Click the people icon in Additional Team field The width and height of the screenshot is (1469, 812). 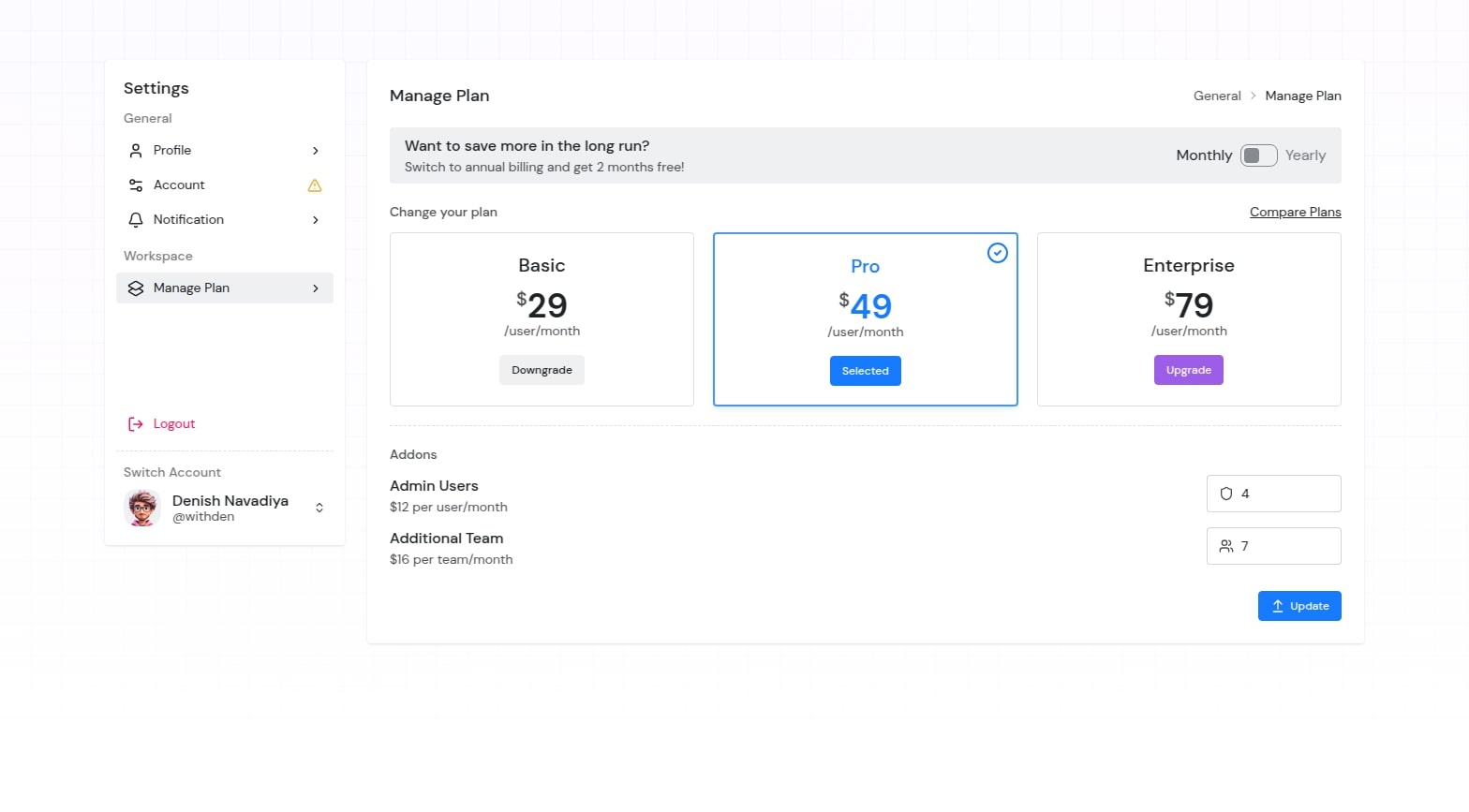point(1226,546)
